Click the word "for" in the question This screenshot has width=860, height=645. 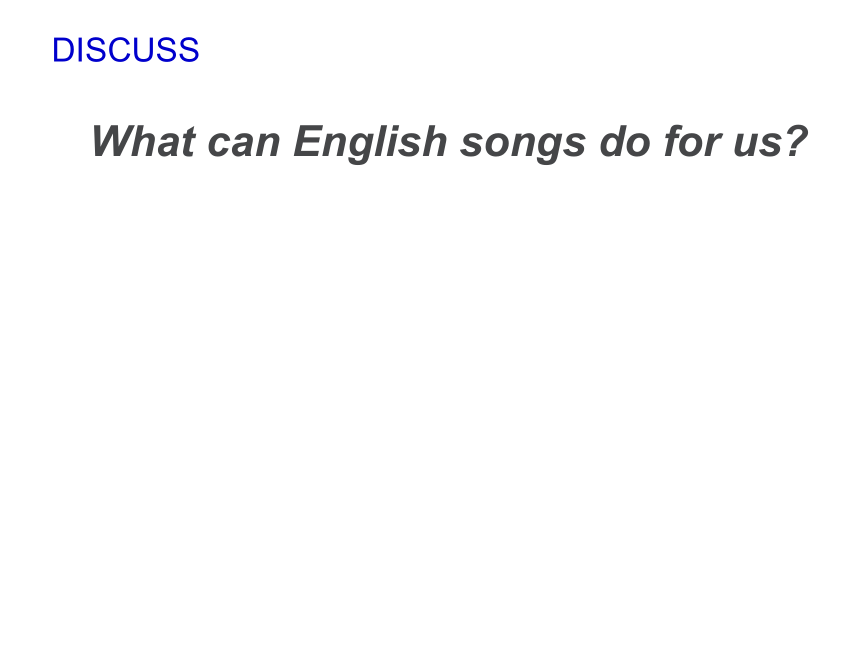[692, 142]
